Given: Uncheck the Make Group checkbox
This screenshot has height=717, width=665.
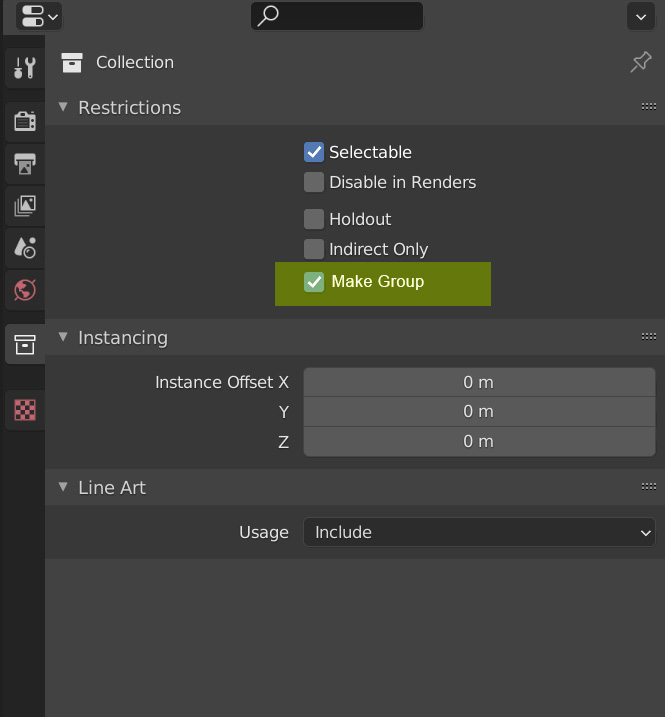Looking at the screenshot, I should 314,282.
